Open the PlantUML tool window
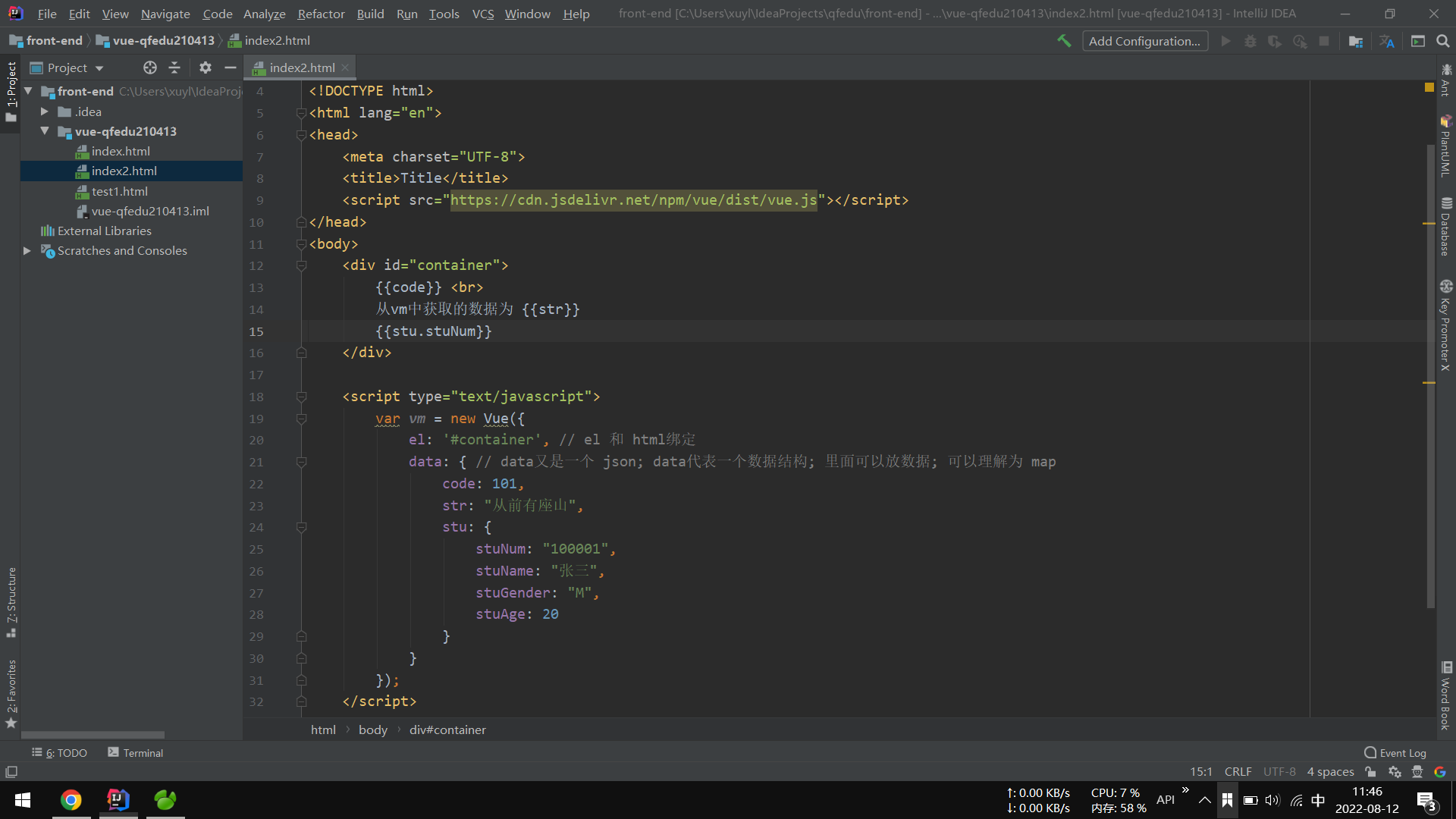 coord(1446,146)
